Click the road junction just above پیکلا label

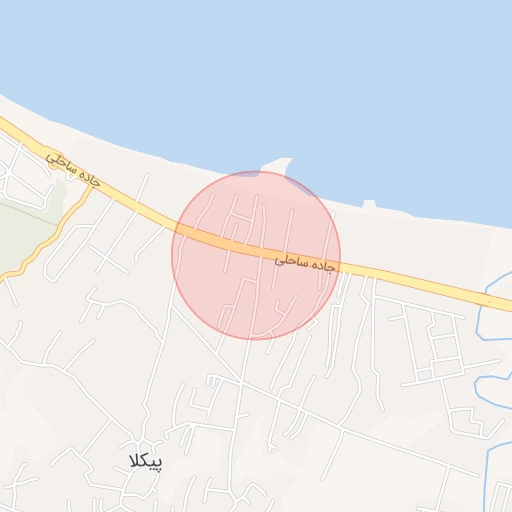coord(142,443)
